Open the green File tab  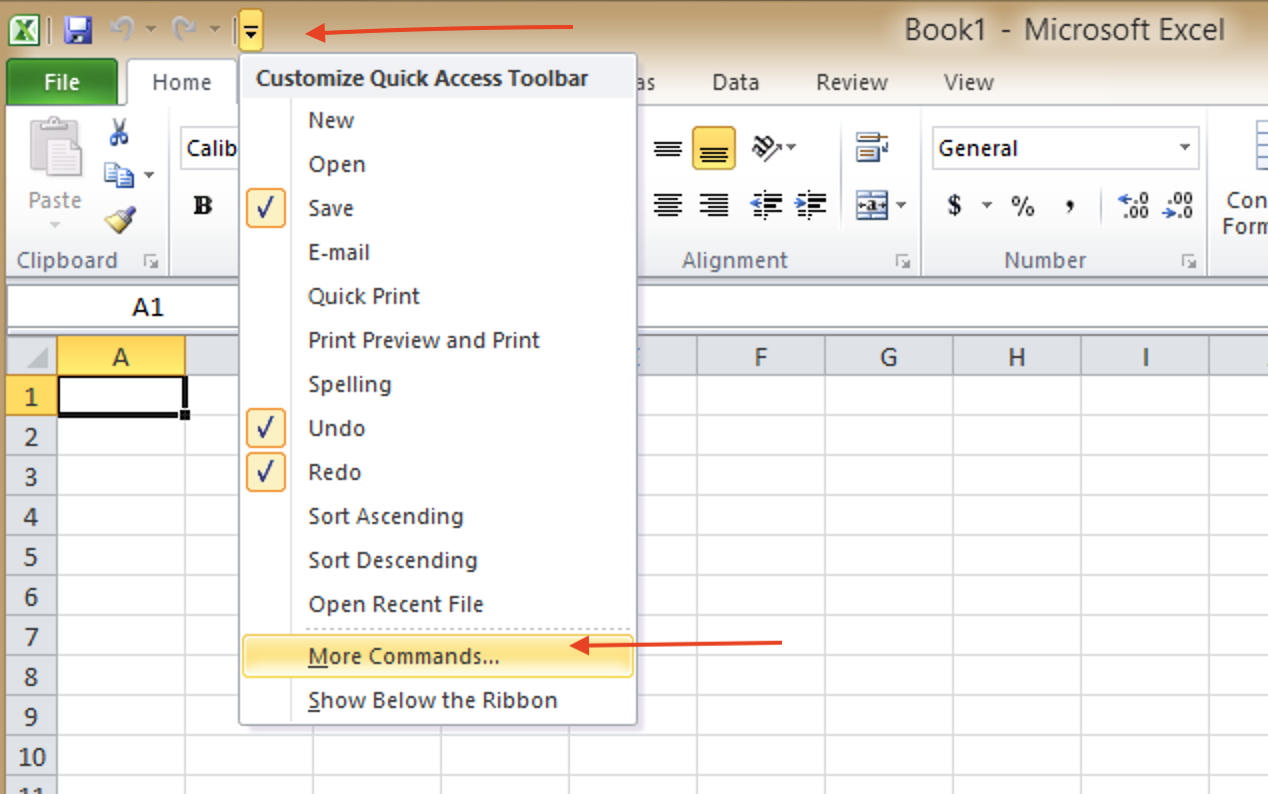point(62,83)
